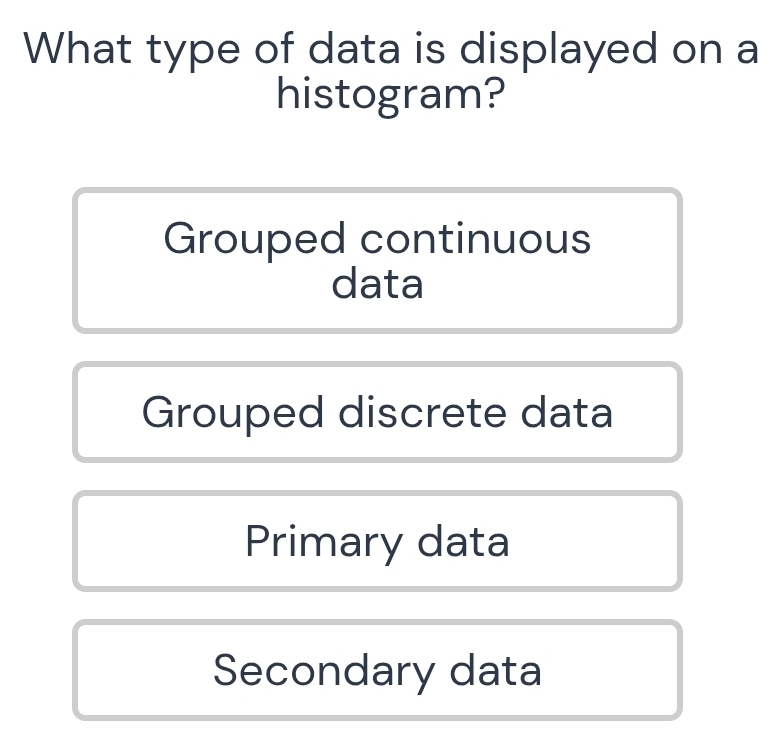Image resolution: width=776 pixels, height=738 pixels.
Task: Select the Secondary data answer
Action: pyautogui.click(x=377, y=670)
